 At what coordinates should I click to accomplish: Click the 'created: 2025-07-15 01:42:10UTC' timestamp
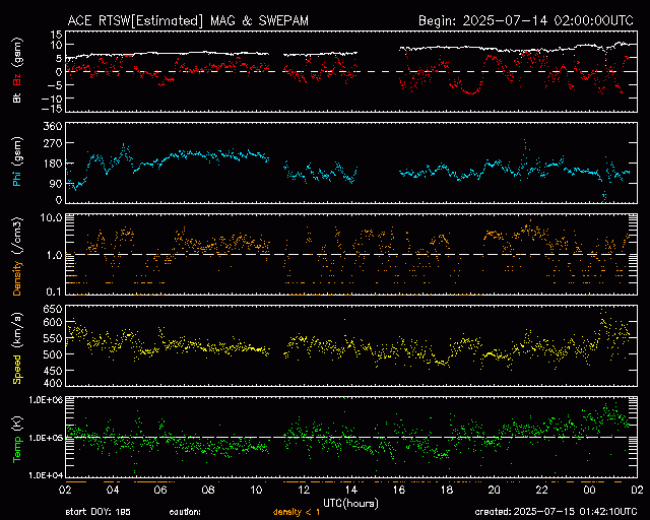[x=556, y=512]
